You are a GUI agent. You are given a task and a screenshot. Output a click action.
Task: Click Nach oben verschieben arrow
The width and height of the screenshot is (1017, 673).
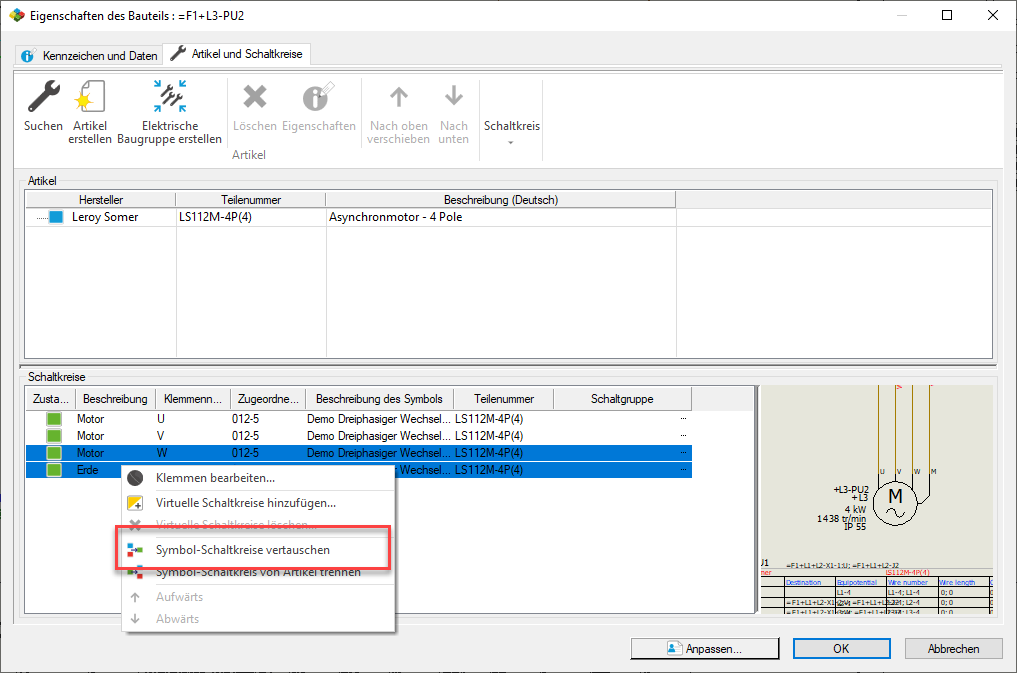tap(398, 97)
